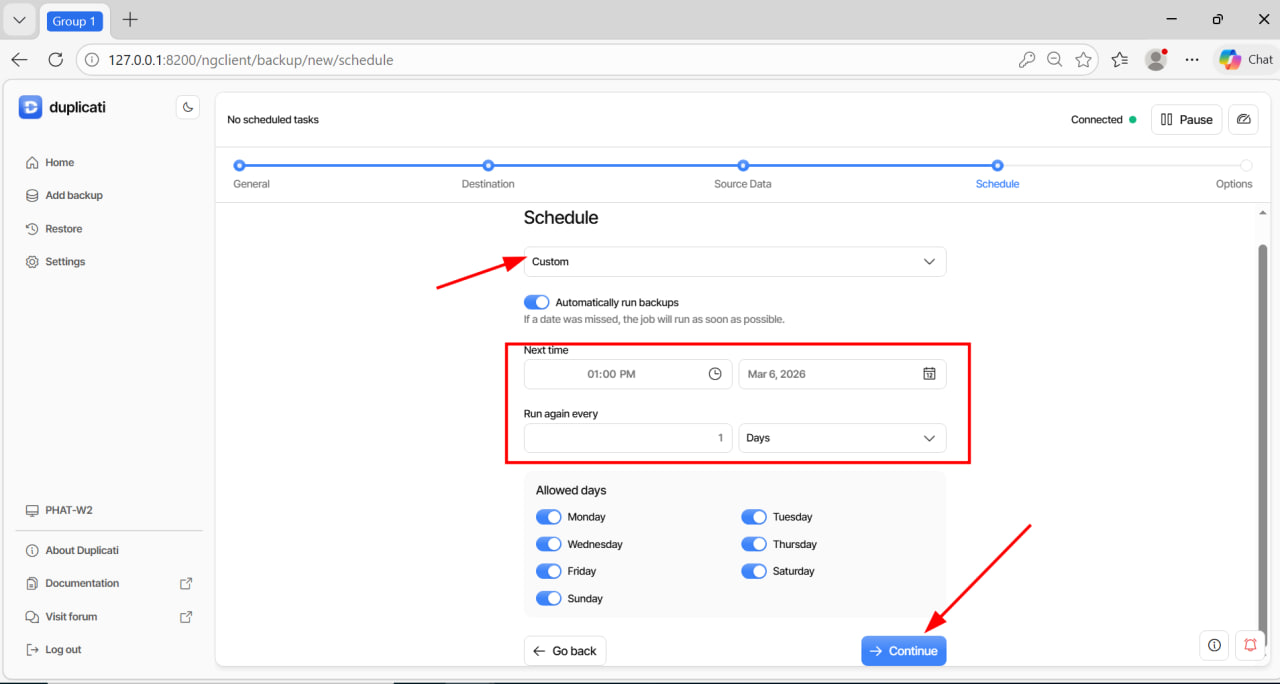Disable Automatically run backups toggle

(537, 302)
